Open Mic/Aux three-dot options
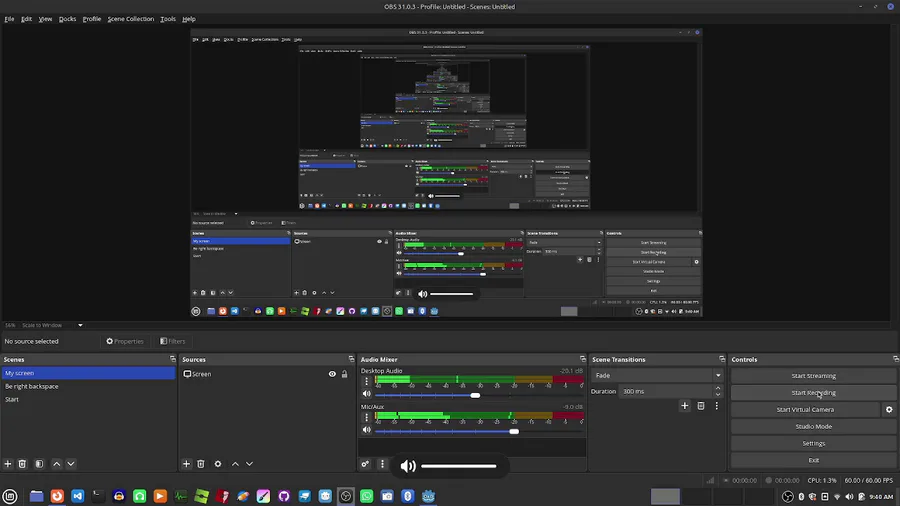The height and width of the screenshot is (506, 900). pyautogui.click(x=367, y=417)
